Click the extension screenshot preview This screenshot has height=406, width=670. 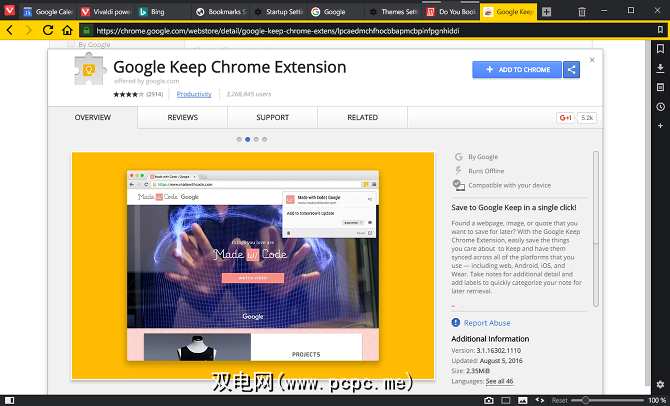[x=253, y=265]
